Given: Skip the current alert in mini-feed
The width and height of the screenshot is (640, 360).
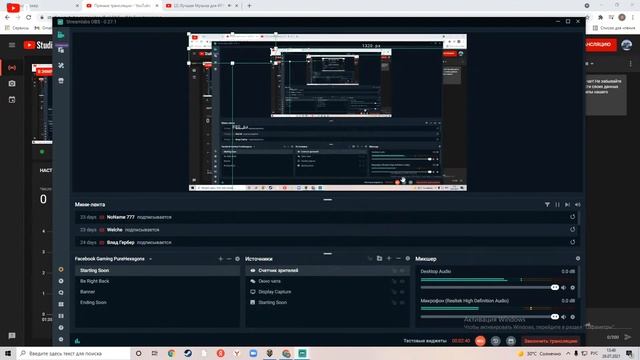Looking at the screenshot, I should pyautogui.click(x=567, y=204).
